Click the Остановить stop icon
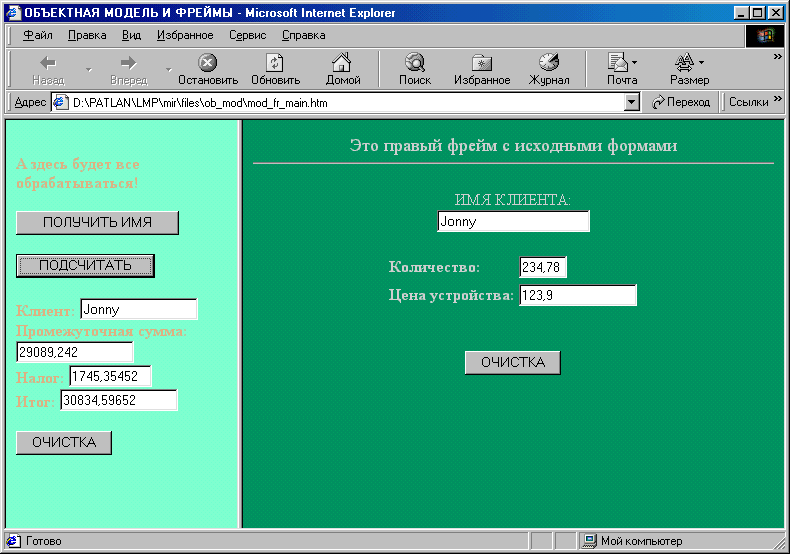This screenshot has height=554, width=790. pyautogui.click(x=208, y=63)
